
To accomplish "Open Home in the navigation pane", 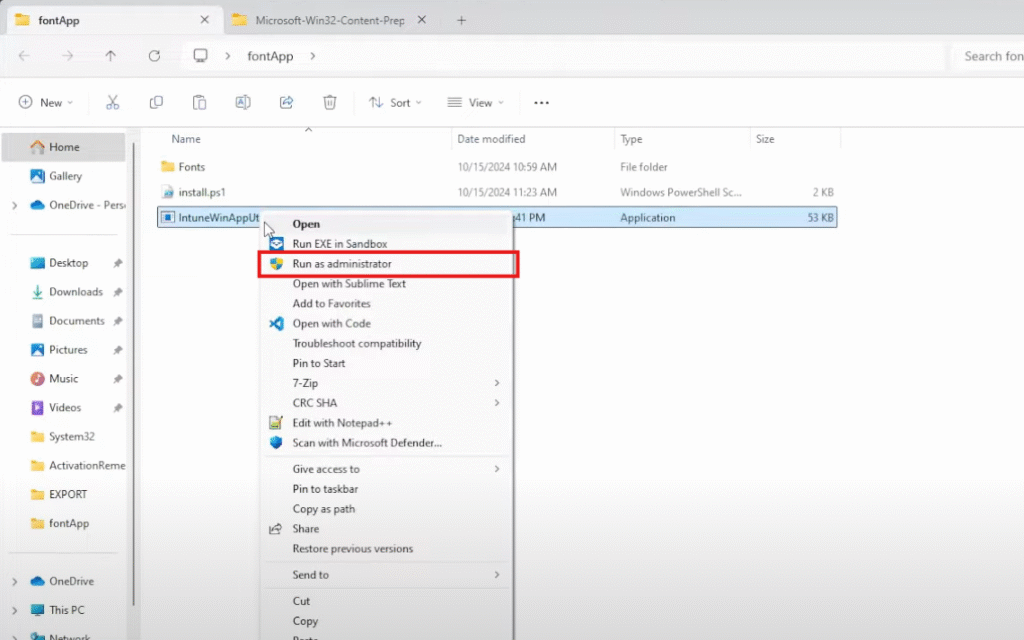I will (64, 148).
